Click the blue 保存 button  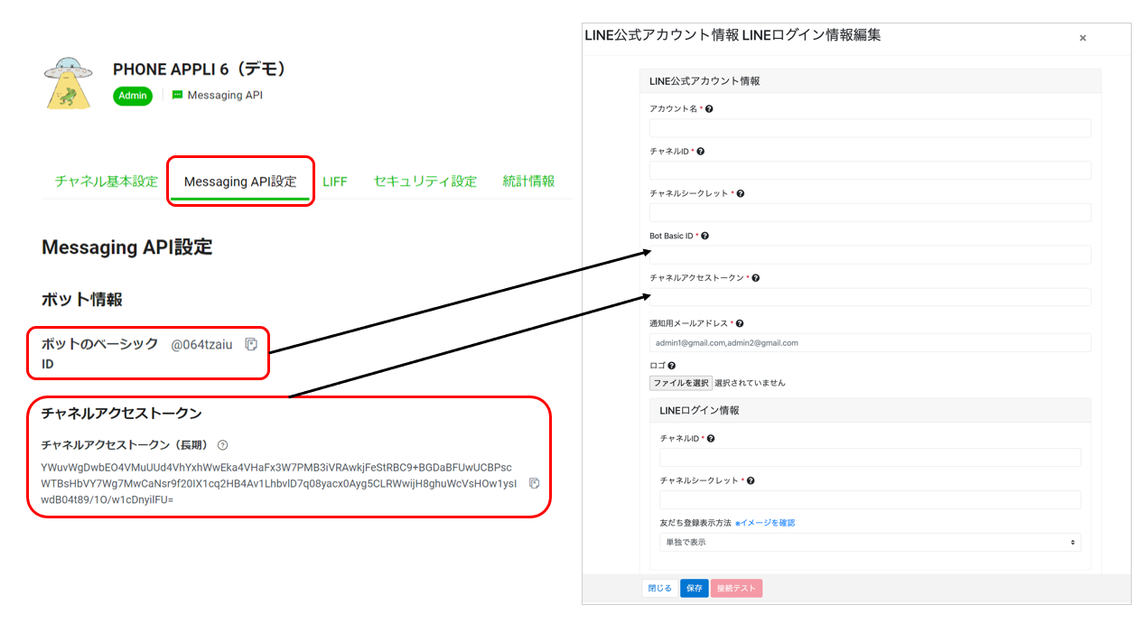[694, 588]
